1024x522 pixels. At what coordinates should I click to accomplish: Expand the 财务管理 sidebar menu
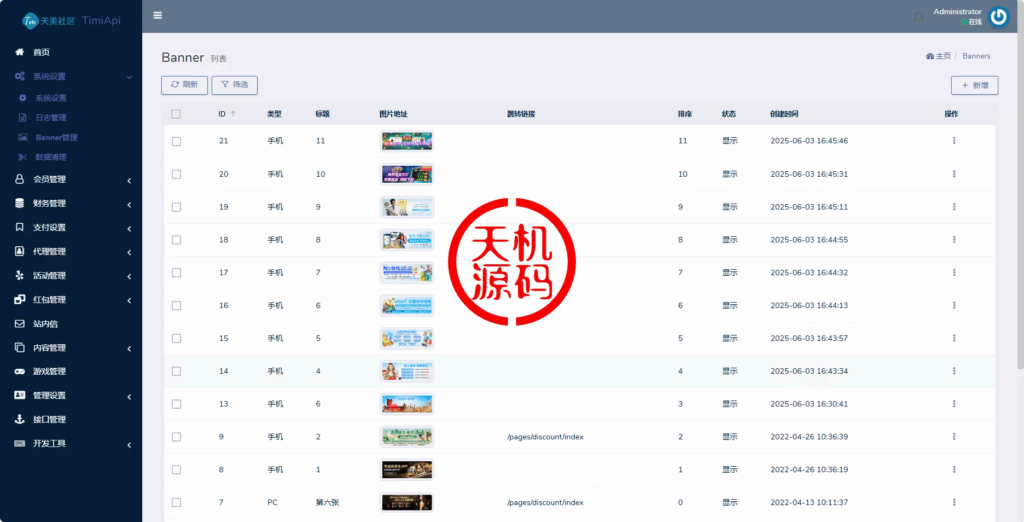70,204
